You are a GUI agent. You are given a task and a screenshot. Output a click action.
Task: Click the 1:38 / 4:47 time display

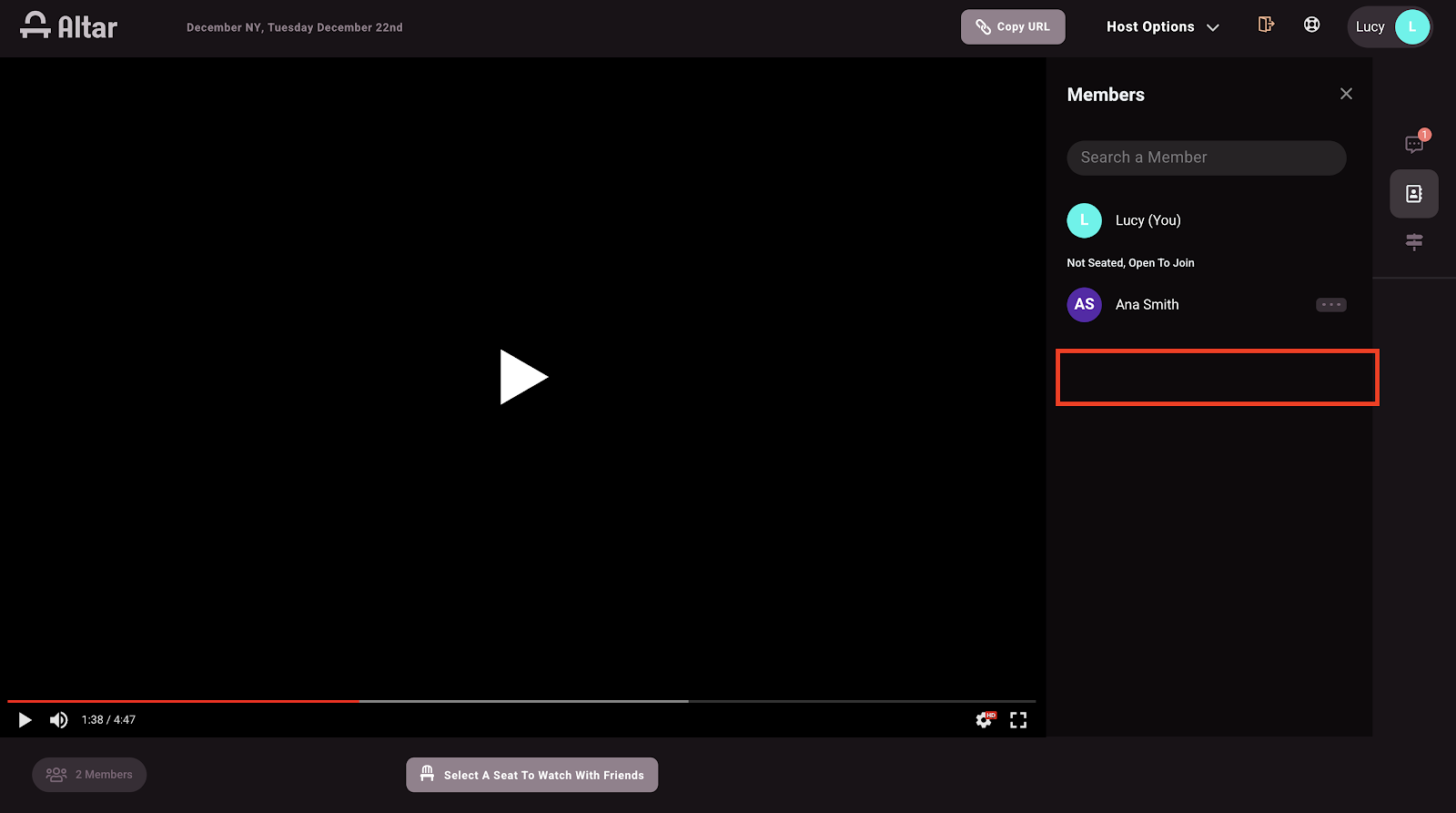(108, 720)
